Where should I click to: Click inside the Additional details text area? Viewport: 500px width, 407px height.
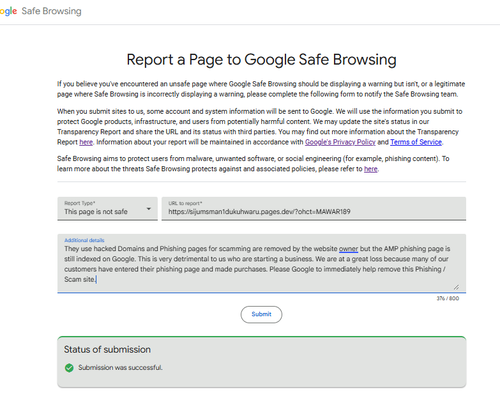(262, 263)
